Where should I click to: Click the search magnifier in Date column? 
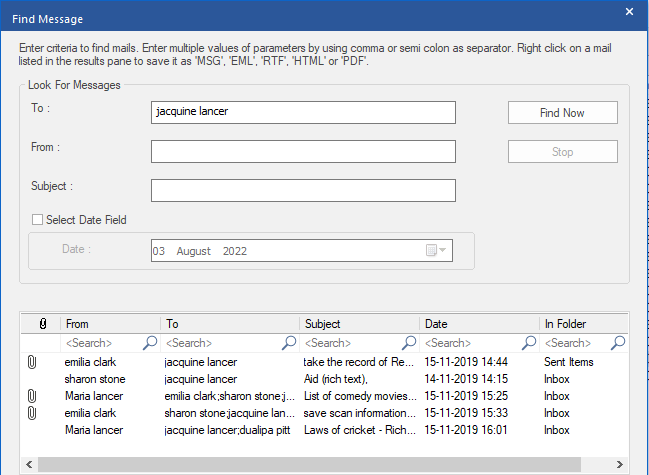click(529, 343)
